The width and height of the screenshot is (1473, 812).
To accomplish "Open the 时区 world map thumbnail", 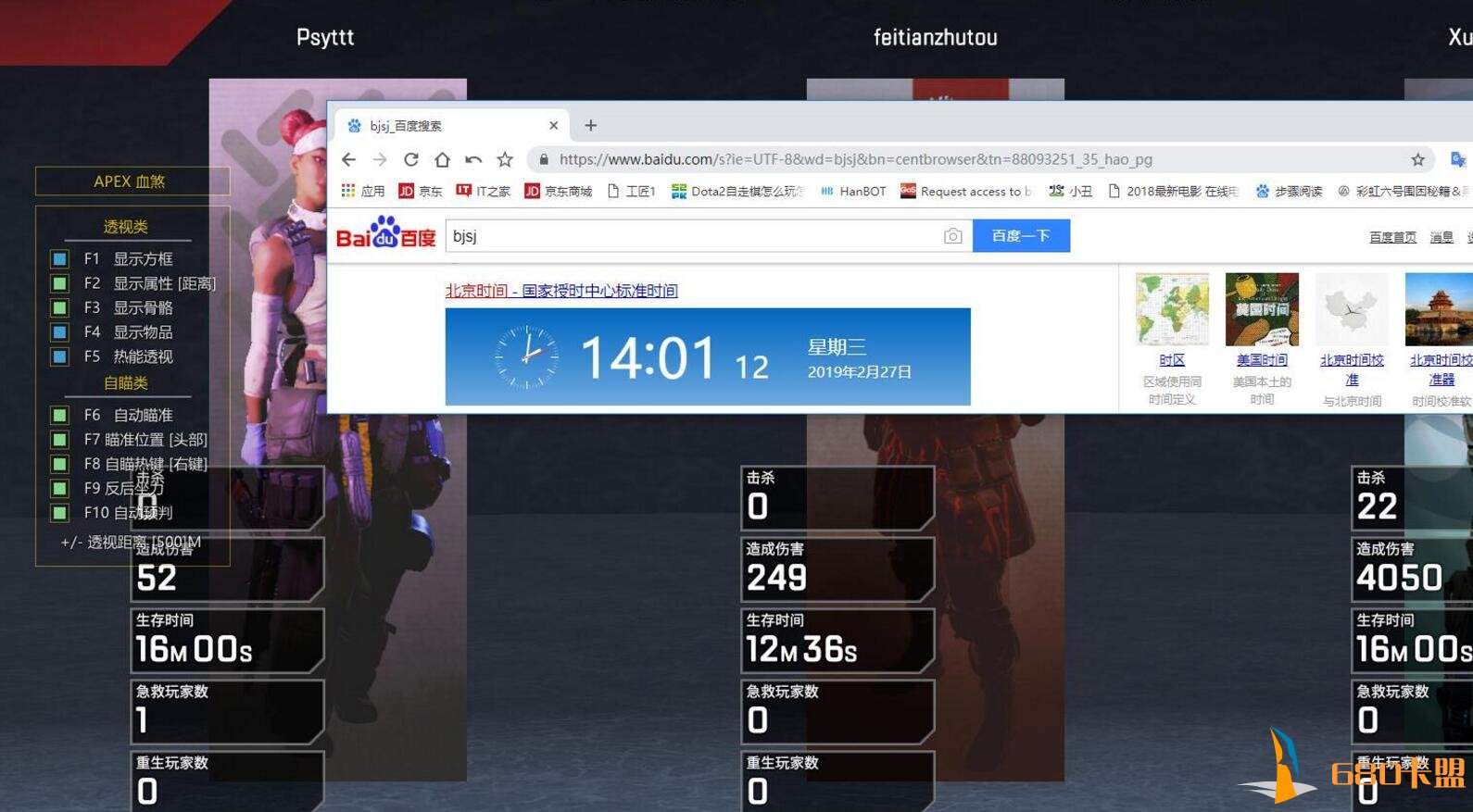I will (1172, 309).
